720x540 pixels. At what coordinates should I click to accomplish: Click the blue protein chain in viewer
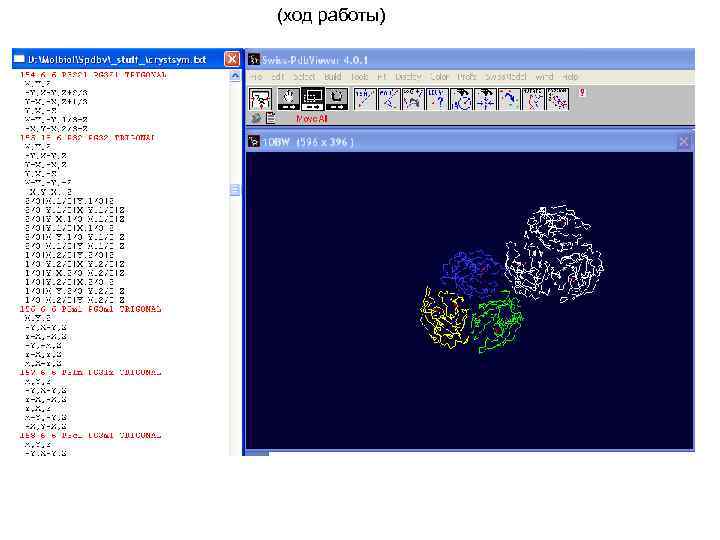(x=472, y=272)
